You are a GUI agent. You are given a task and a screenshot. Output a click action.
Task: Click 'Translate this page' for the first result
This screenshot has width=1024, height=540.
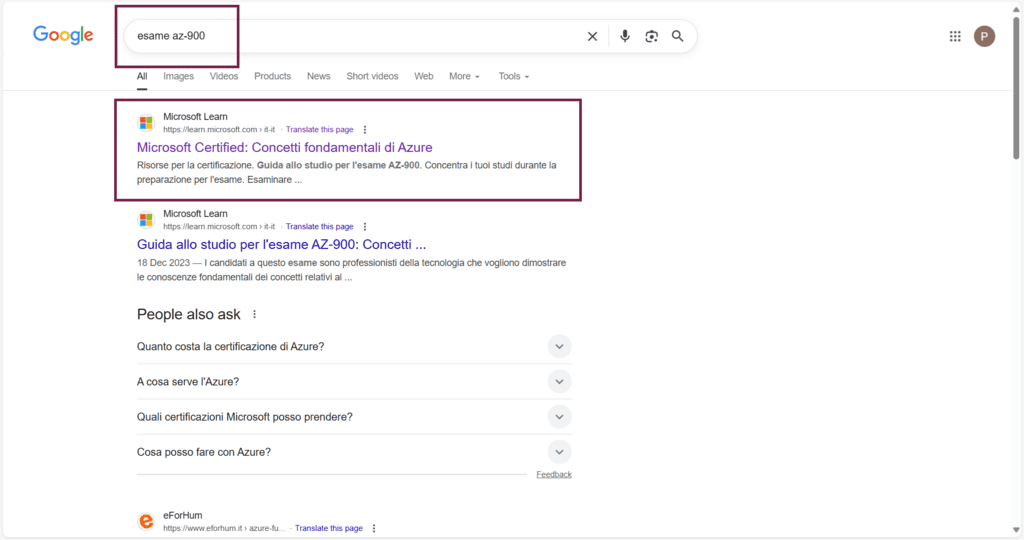coord(319,129)
